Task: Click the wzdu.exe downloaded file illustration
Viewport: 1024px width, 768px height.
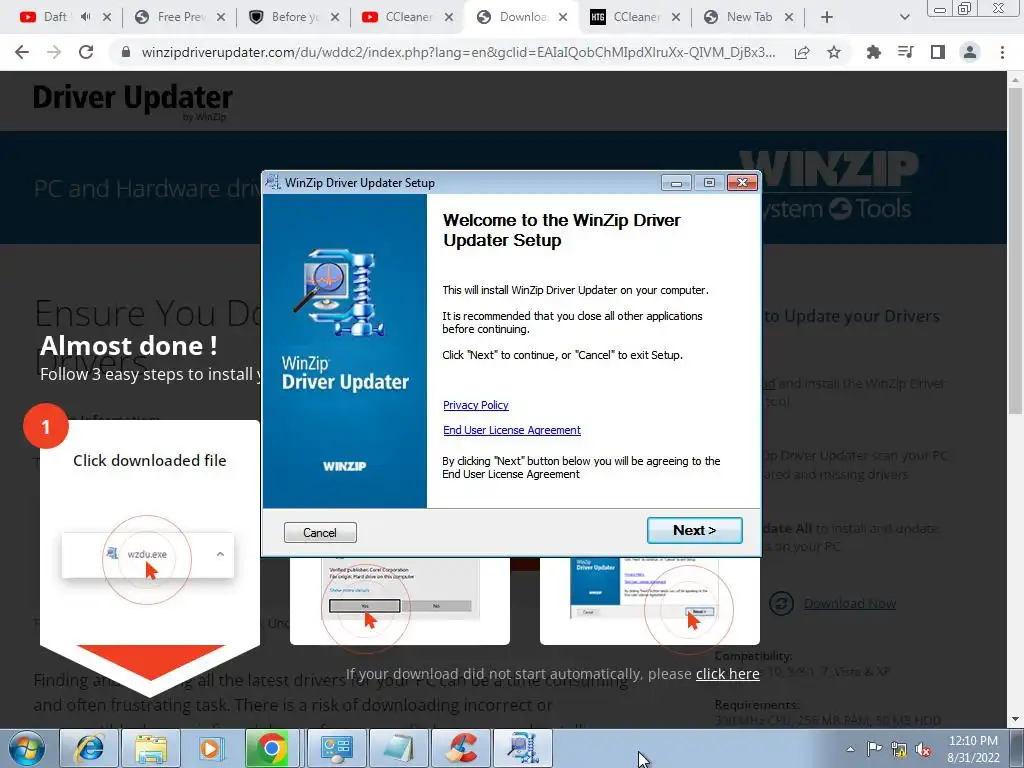Action: pos(147,554)
